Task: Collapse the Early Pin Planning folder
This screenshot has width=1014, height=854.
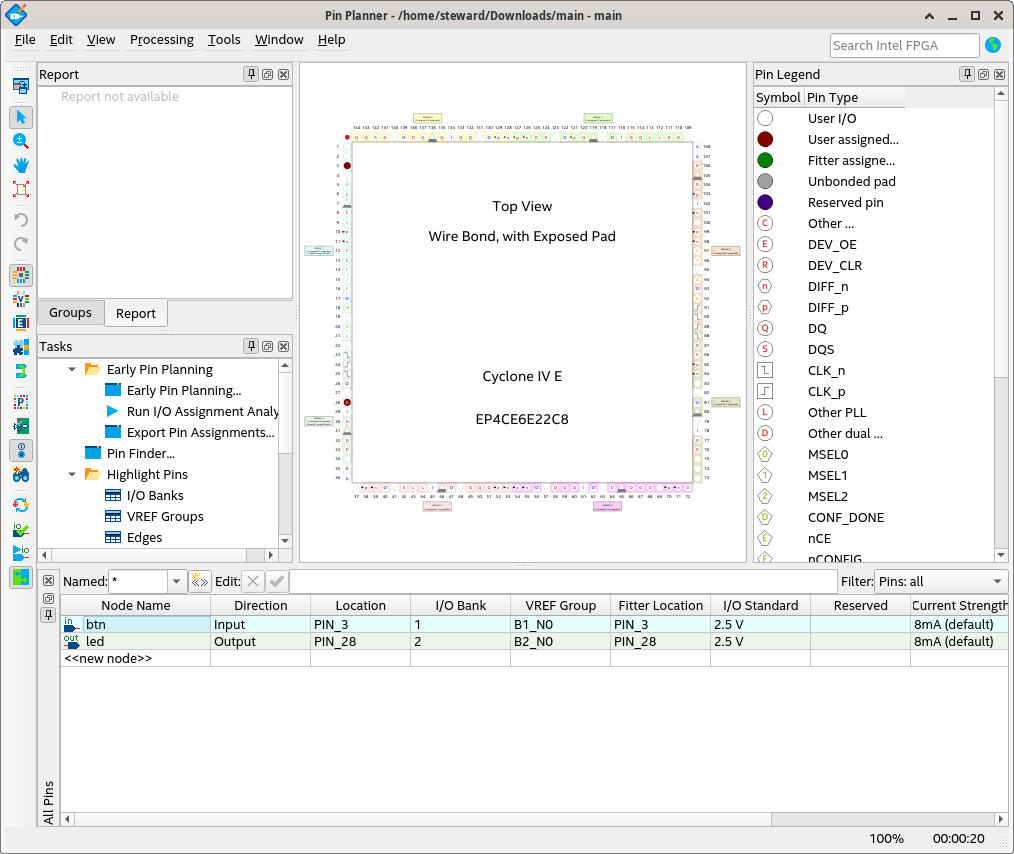Action: pyautogui.click(x=72, y=369)
